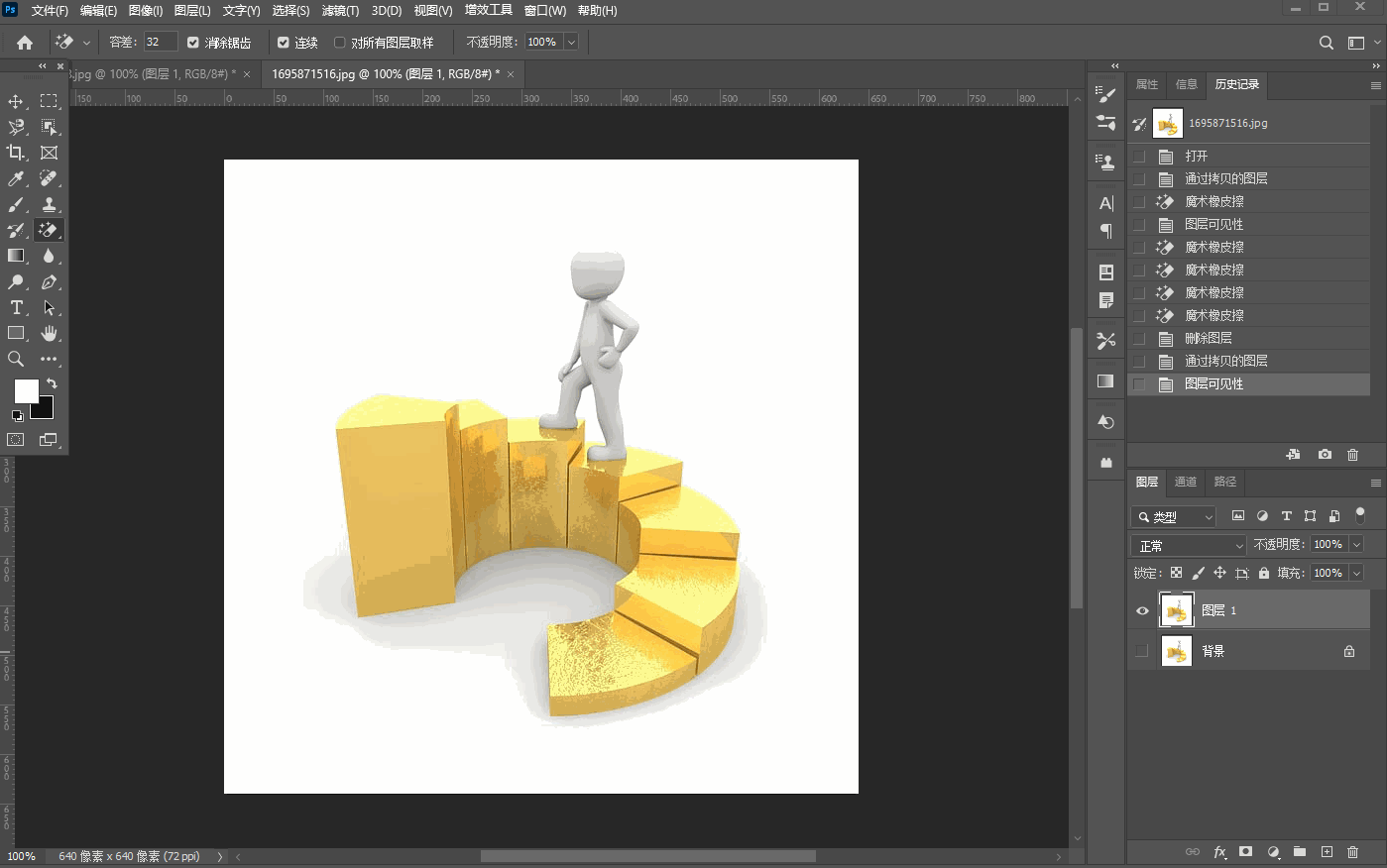1387x868 pixels.
Task: Add a layer mask
Action: [1246, 852]
